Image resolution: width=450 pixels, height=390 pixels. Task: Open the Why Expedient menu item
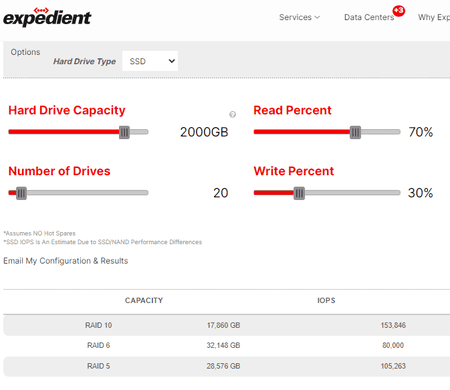(434, 17)
